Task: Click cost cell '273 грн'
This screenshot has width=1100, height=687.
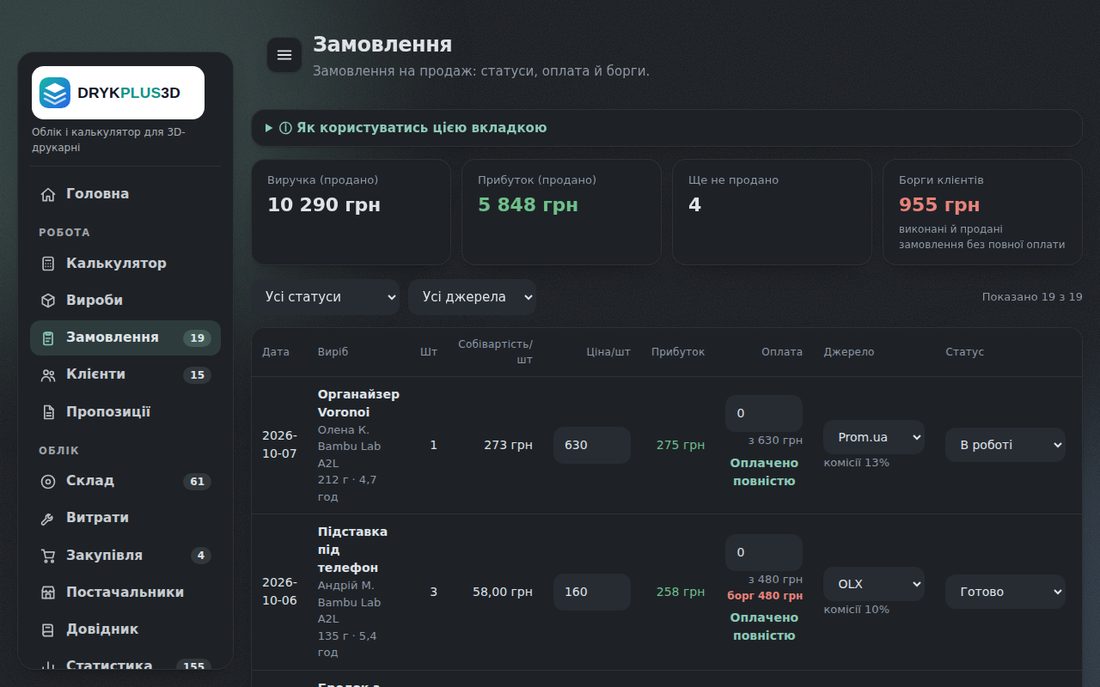Action: tap(508, 445)
